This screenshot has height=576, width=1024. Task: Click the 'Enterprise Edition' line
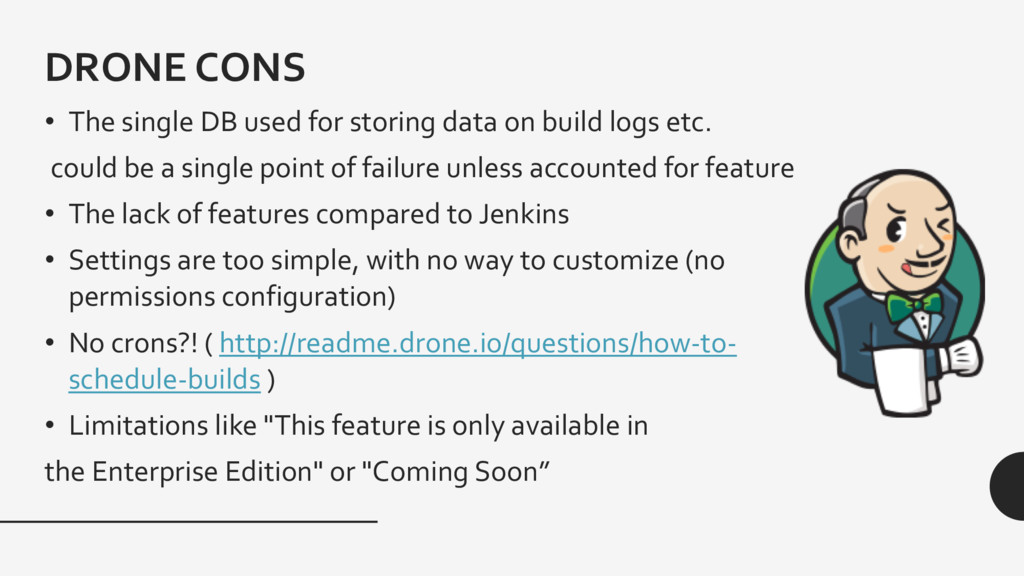tap(297, 472)
